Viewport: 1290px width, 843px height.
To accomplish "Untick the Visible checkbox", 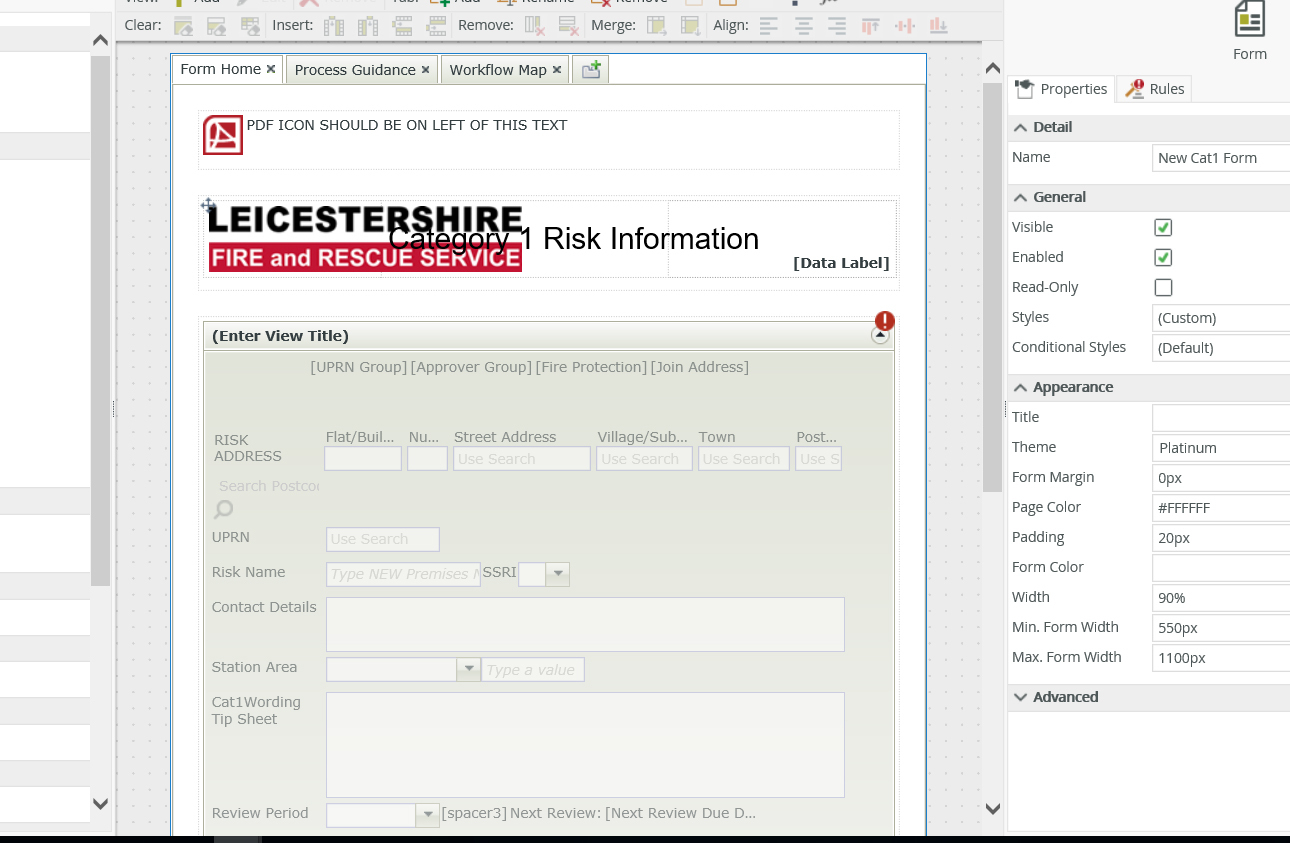I will coord(1163,227).
